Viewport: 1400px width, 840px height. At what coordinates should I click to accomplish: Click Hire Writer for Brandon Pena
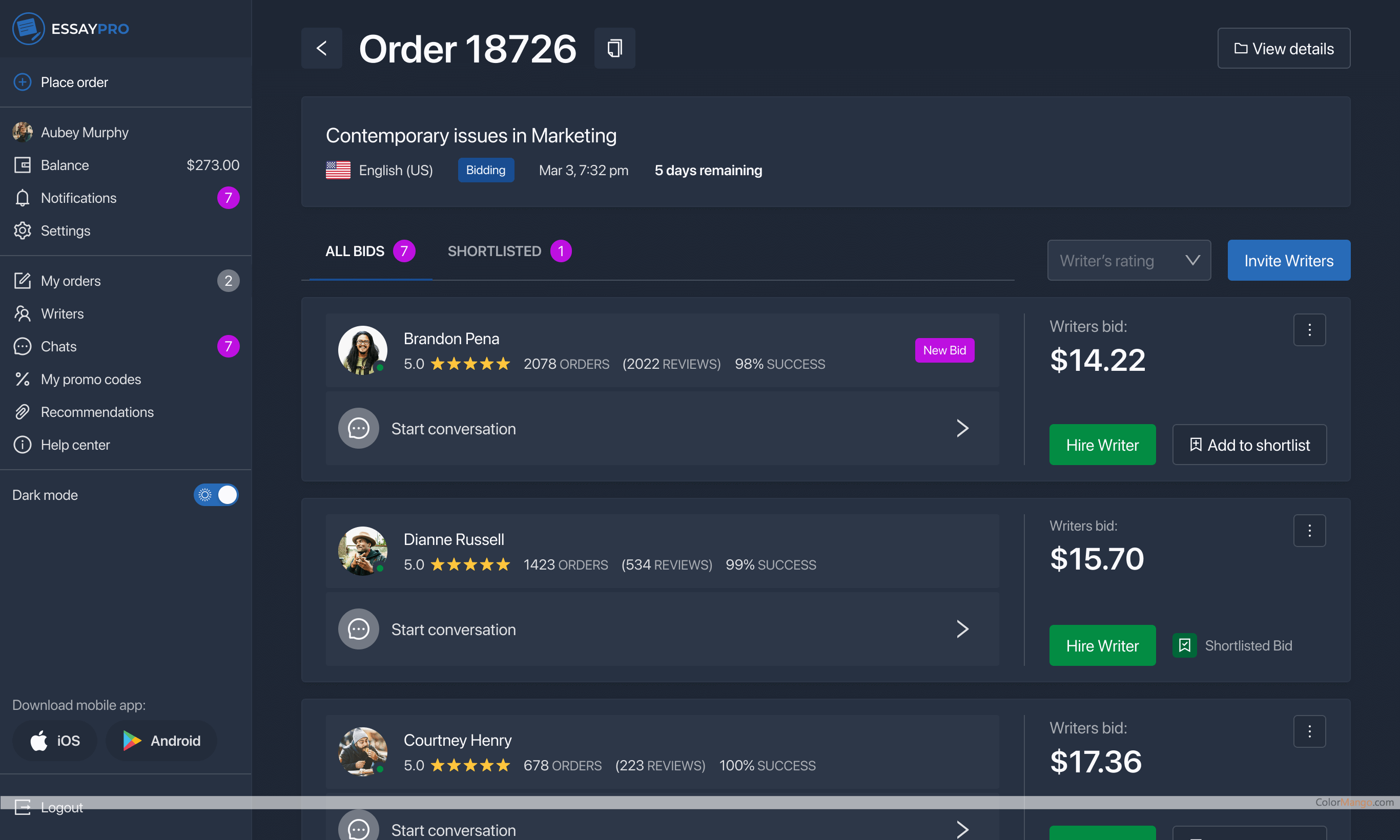(1102, 444)
